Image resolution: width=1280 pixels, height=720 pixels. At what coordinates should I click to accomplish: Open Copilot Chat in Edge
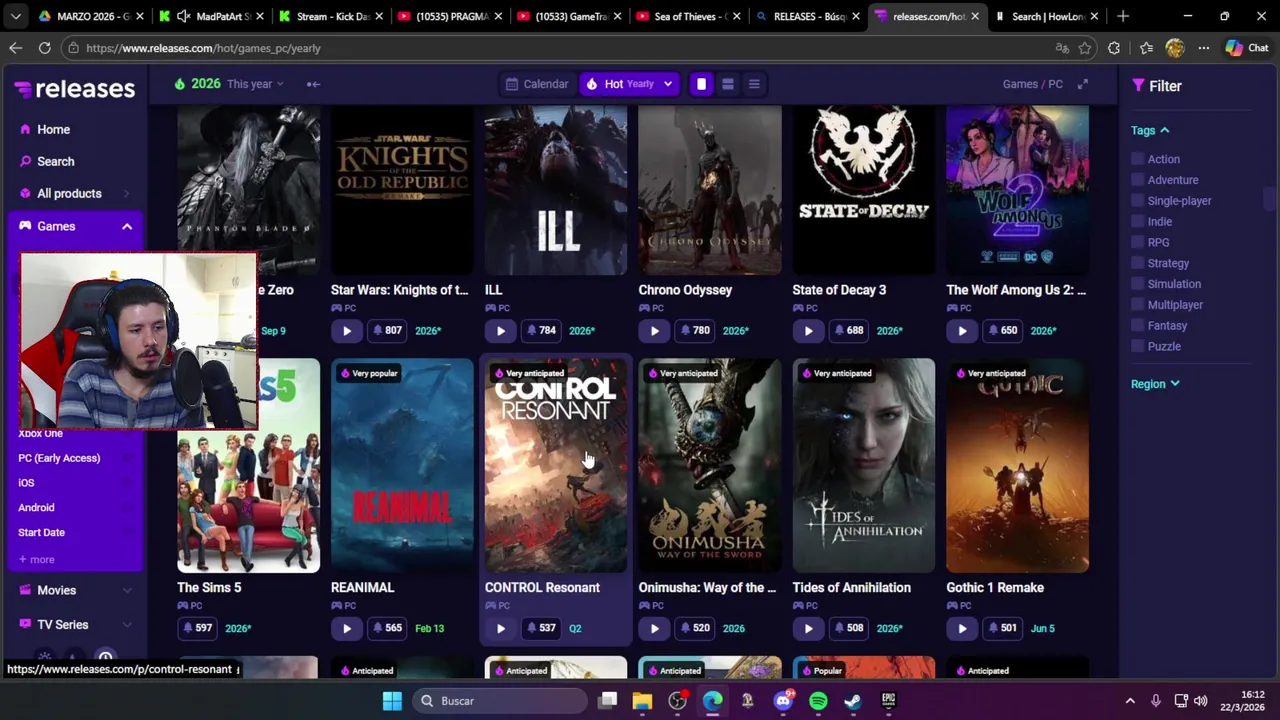tap(1247, 48)
